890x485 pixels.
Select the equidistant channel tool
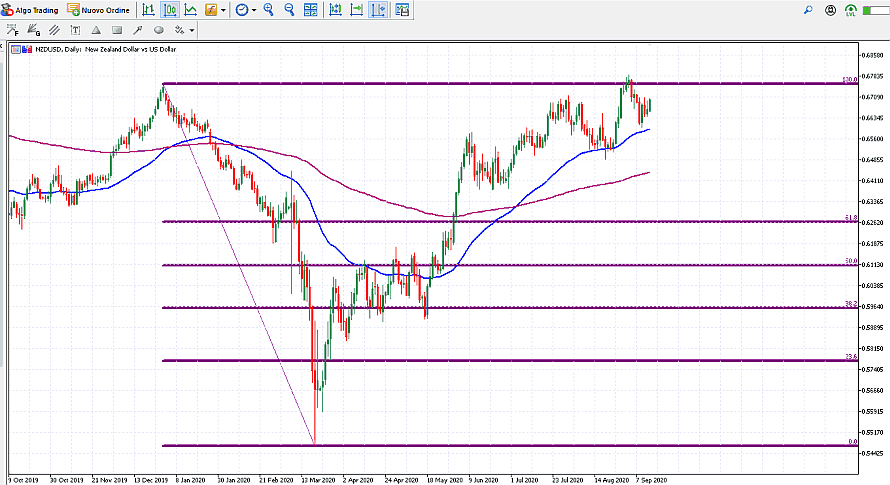54,30
